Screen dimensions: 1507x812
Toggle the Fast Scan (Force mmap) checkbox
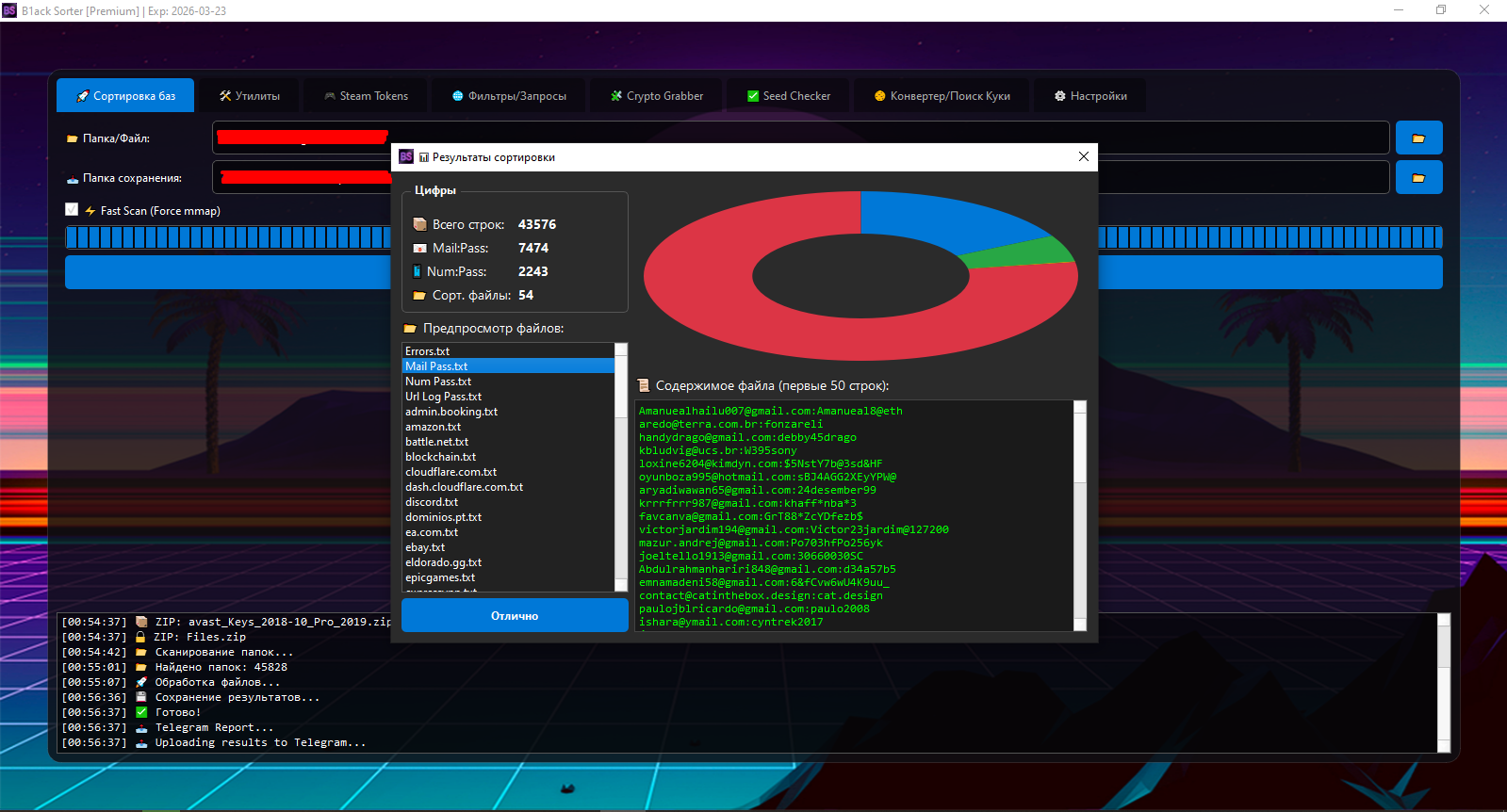pyautogui.click(x=72, y=210)
